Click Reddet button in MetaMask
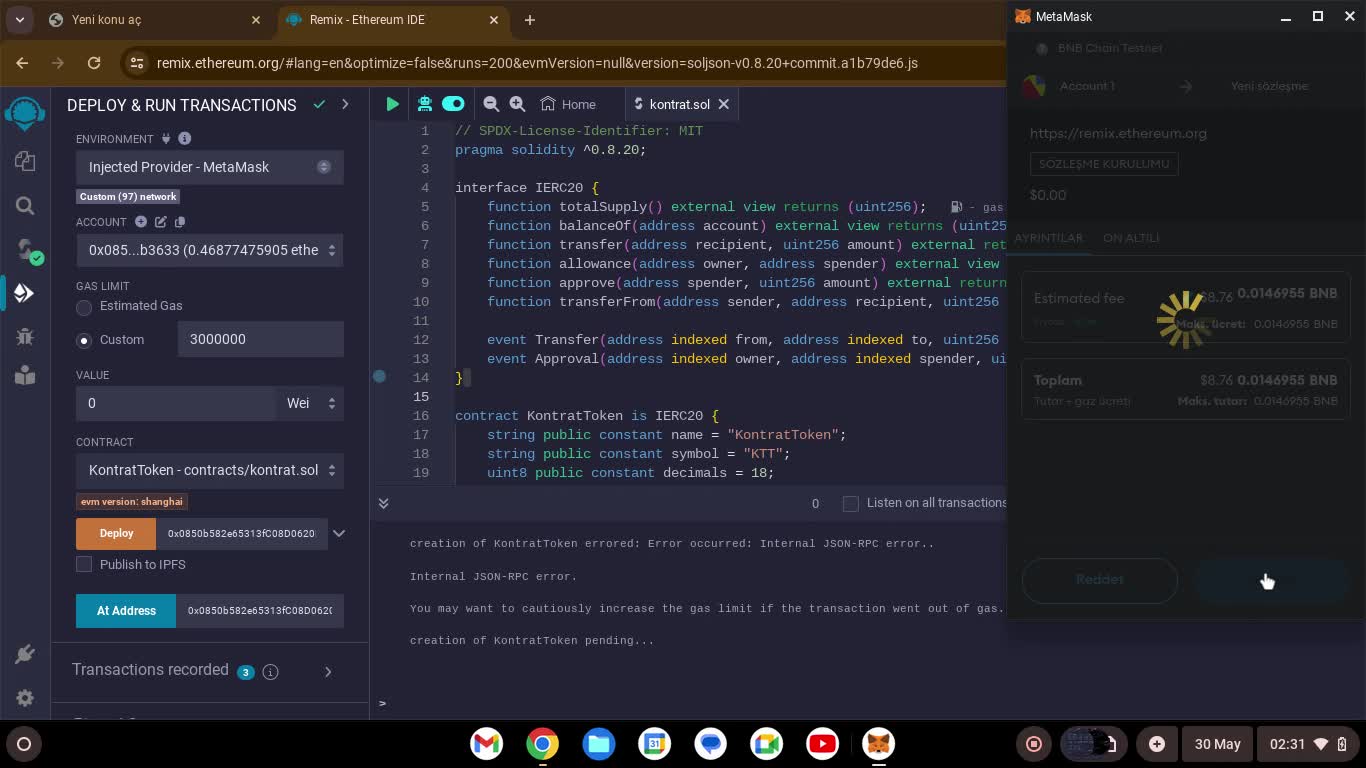 point(1099,580)
